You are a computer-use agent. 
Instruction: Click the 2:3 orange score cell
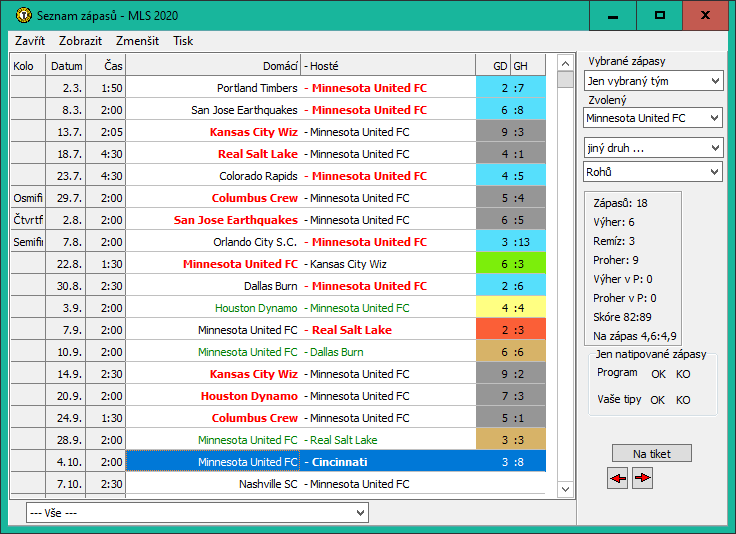pyautogui.click(x=511, y=330)
